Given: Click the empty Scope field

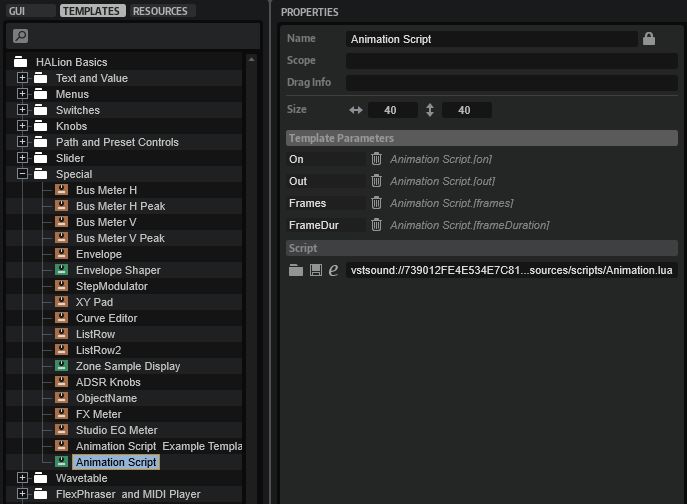Looking at the screenshot, I should click(512, 60).
